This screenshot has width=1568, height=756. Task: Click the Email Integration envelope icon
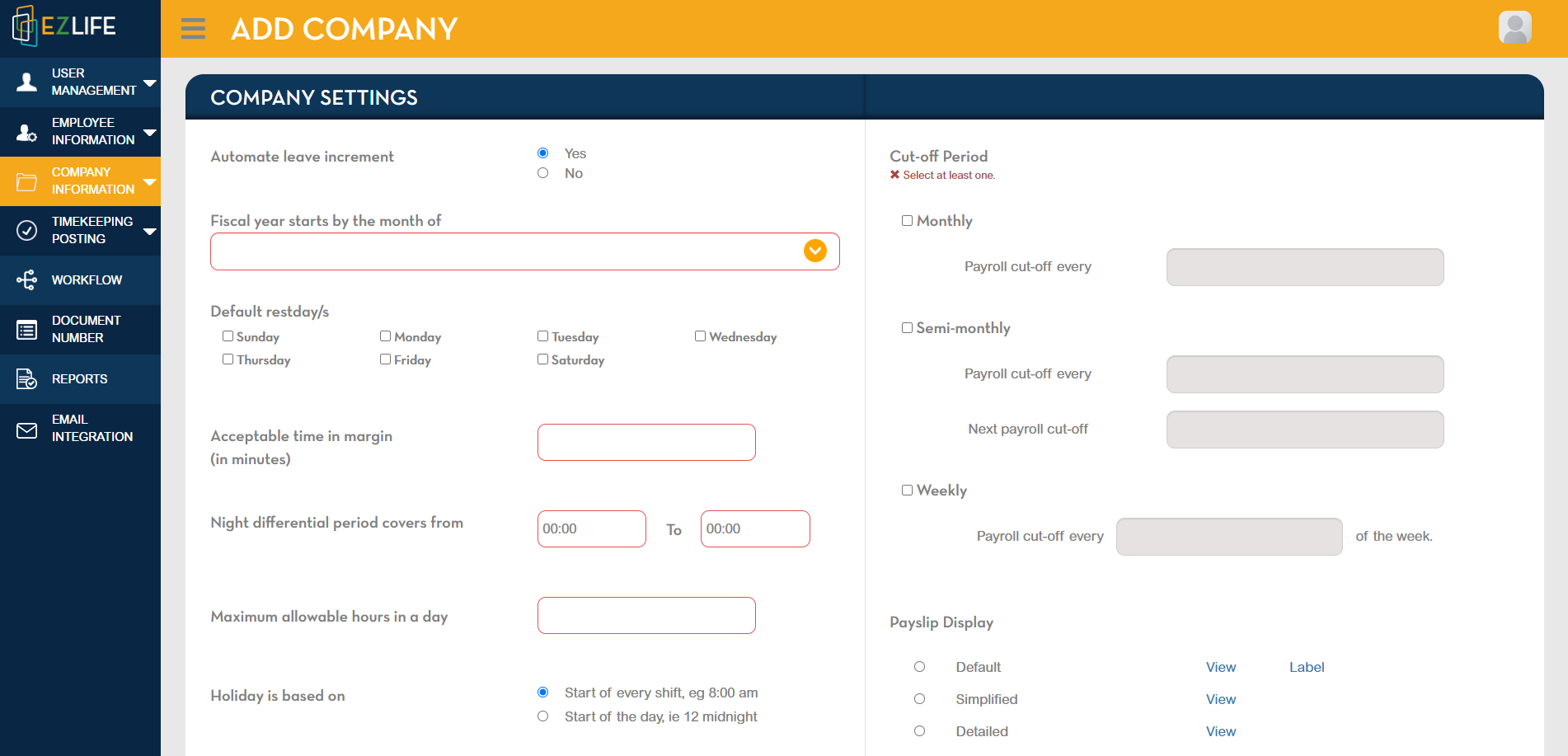tap(27, 430)
